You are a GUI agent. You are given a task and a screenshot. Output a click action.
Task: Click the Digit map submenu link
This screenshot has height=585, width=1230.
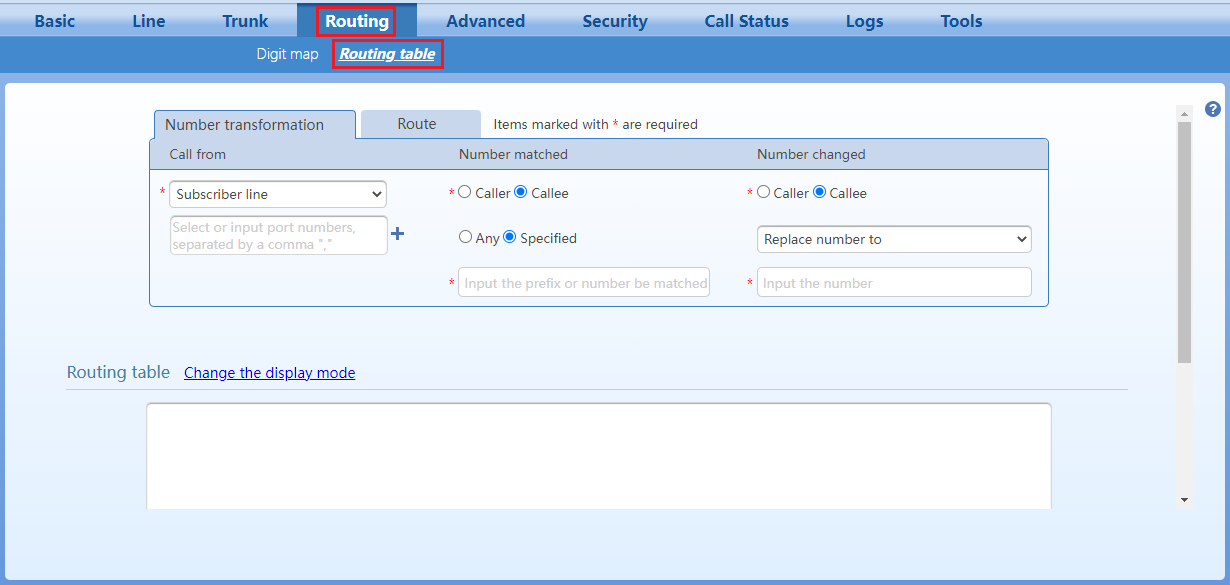point(287,54)
